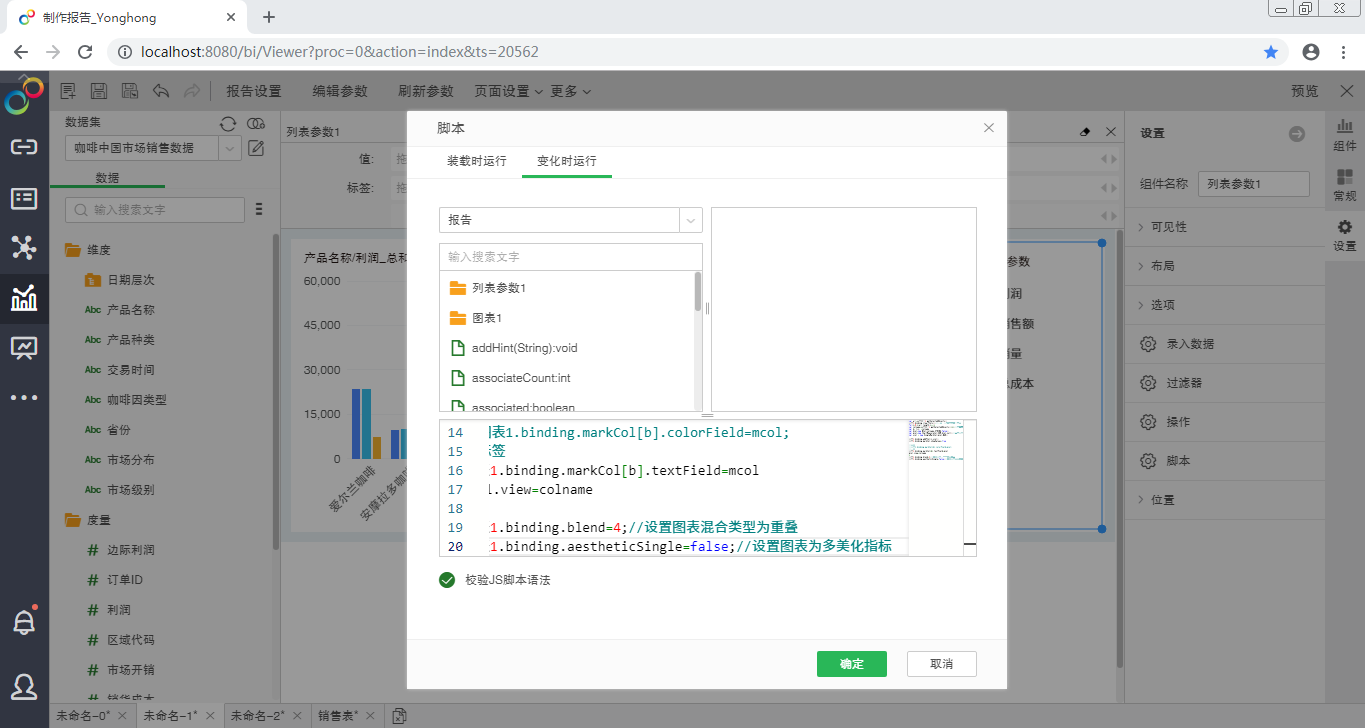Bookmark this page with star icon
The width and height of the screenshot is (1365, 728).
point(1271,52)
